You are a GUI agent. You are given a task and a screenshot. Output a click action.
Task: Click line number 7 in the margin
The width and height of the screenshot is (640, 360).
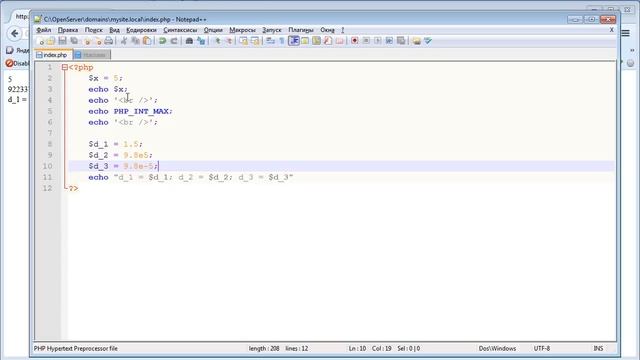click(x=50, y=133)
